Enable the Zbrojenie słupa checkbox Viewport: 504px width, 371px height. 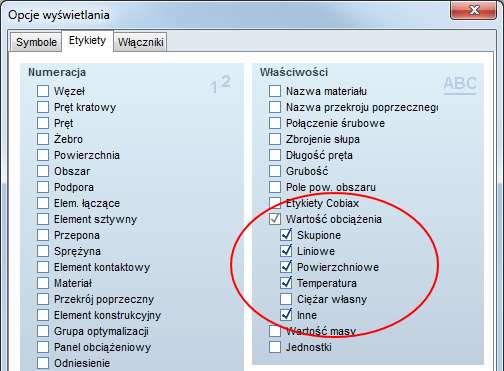[275, 139]
